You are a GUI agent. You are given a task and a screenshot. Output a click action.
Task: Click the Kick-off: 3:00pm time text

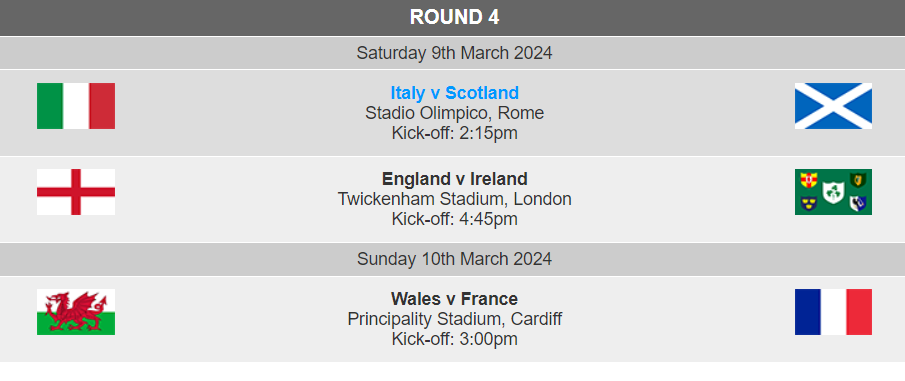pyautogui.click(x=454, y=339)
